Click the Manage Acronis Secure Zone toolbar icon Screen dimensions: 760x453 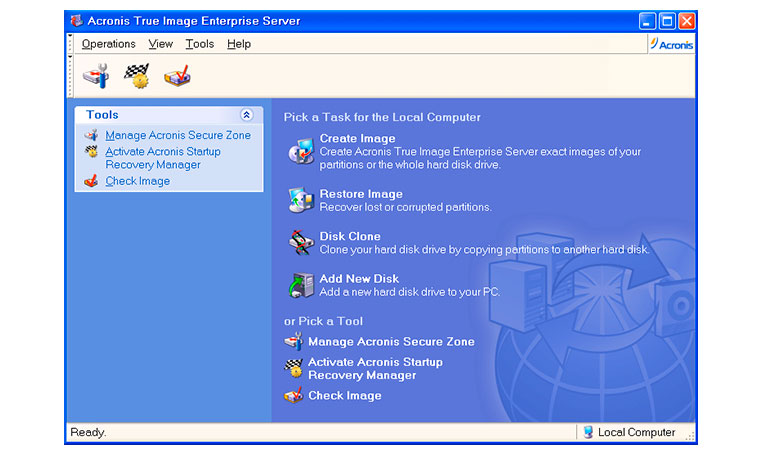click(96, 76)
